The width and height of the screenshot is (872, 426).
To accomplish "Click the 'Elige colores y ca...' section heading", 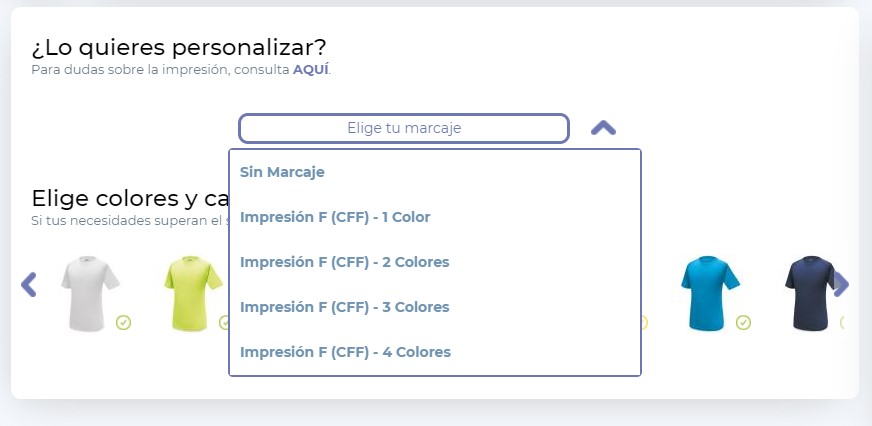I will 130,198.
